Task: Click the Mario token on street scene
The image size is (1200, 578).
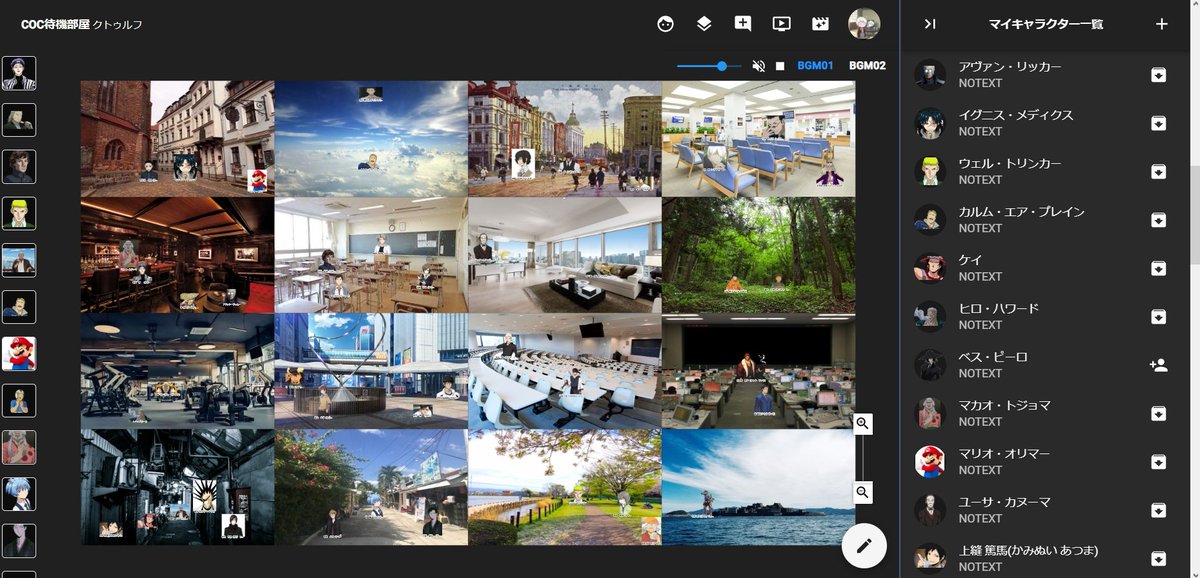Action: tap(258, 181)
